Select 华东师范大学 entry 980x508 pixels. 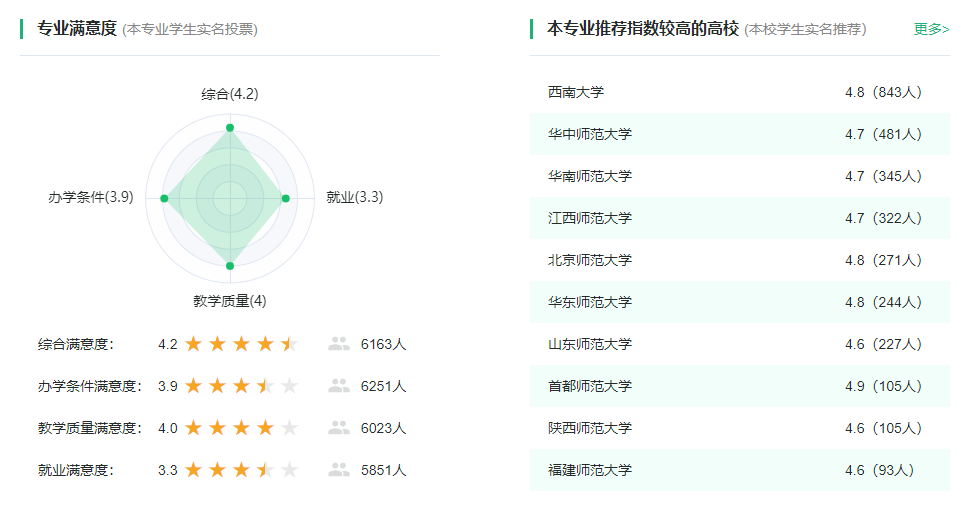tap(590, 302)
